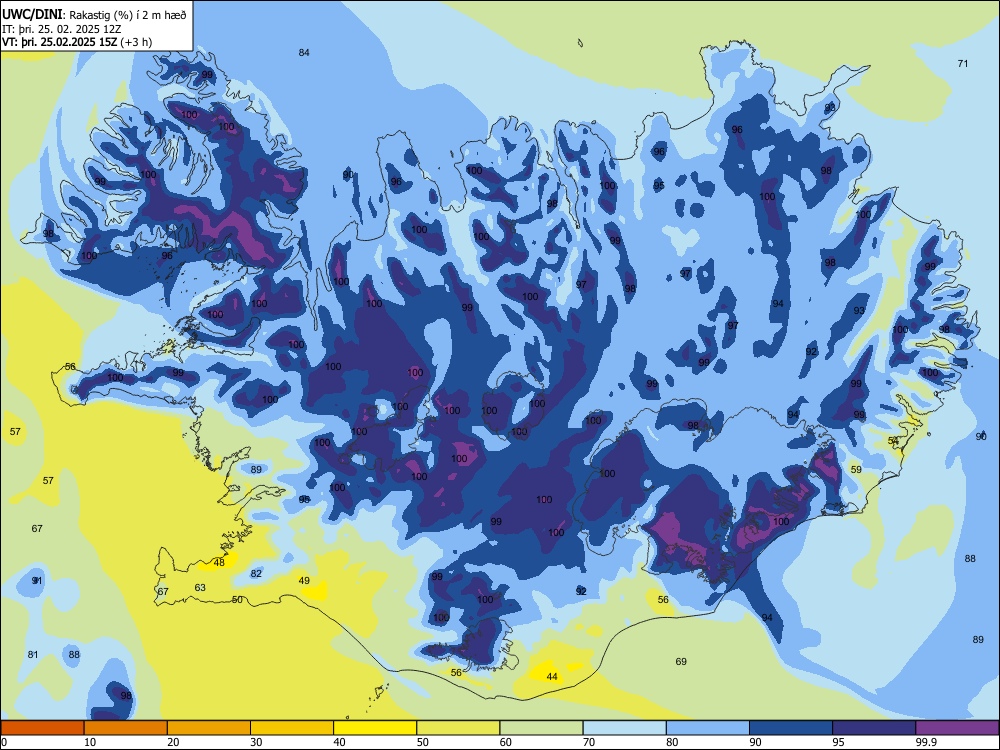Screen dimensions: 1000x750
Task: Click the '70' legend tick label
Action: click(589, 742)
